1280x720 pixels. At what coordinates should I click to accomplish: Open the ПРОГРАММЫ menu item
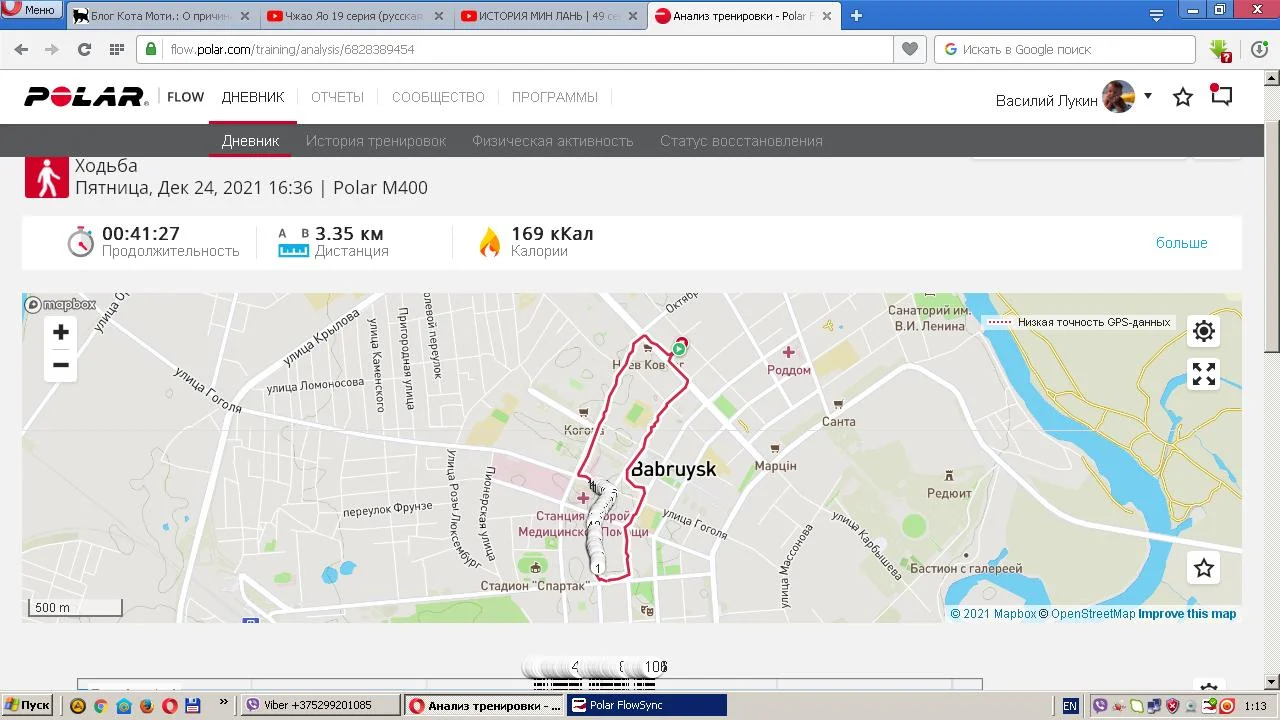click(x=555, y=97)
